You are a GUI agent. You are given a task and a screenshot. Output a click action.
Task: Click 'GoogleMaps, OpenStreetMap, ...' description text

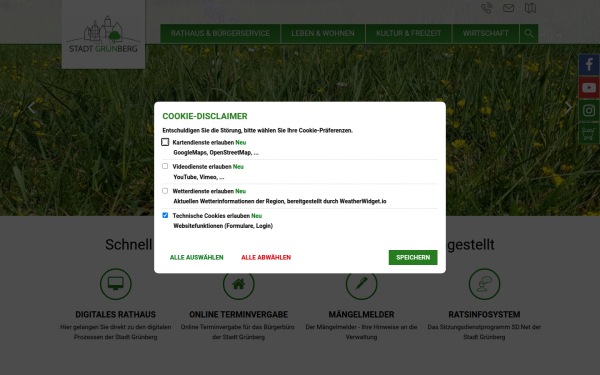216,153
